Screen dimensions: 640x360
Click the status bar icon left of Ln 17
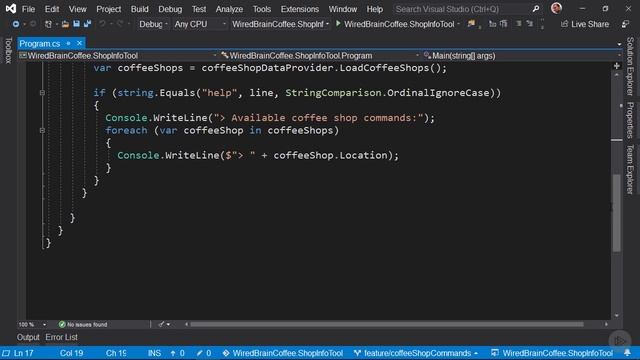click(x=6, y=353)
